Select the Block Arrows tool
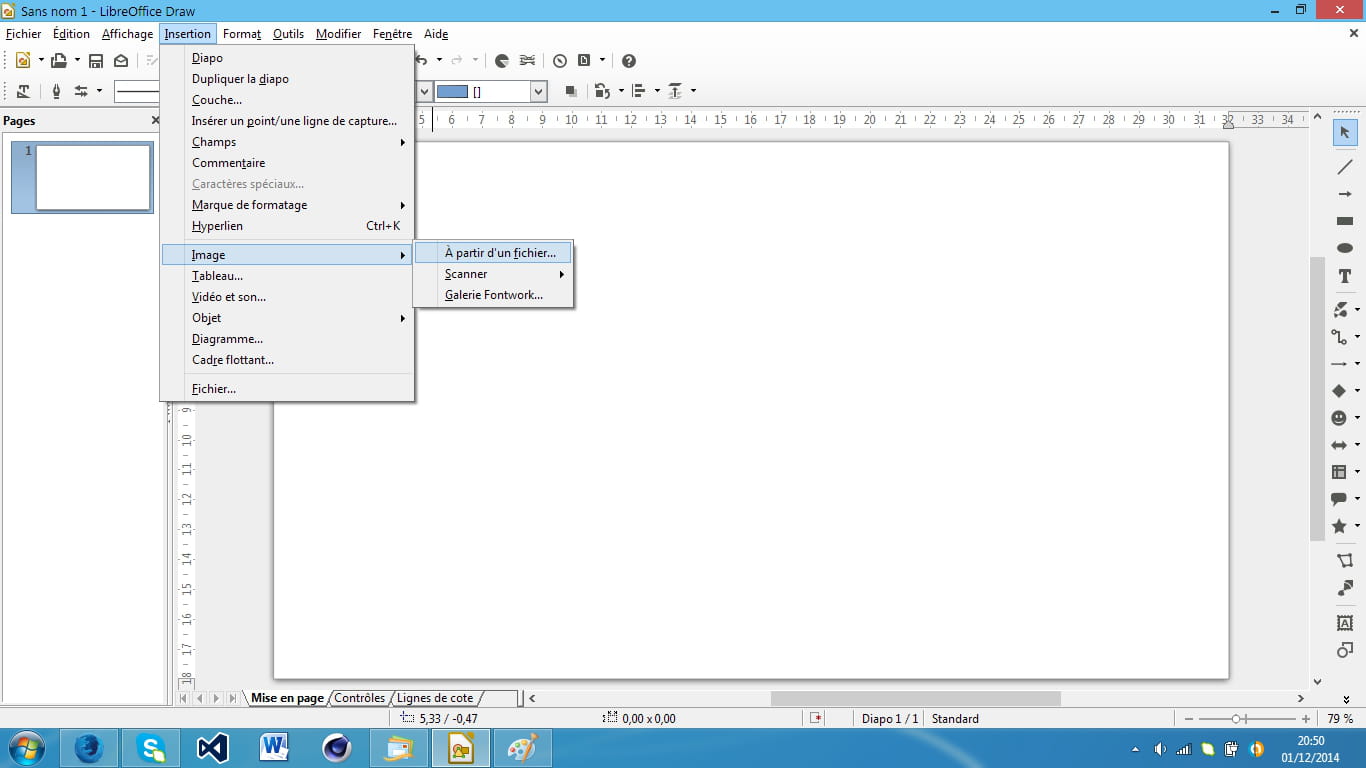 click(1340, 445)
